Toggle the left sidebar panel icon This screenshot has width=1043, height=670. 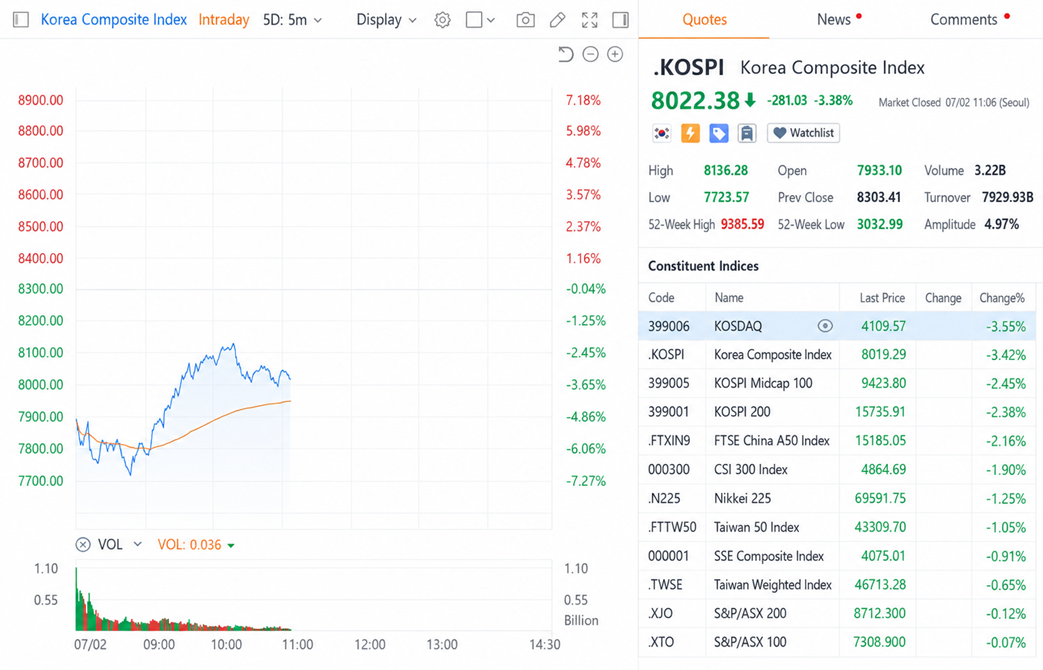pyautogui.click(x=21, y=20)
